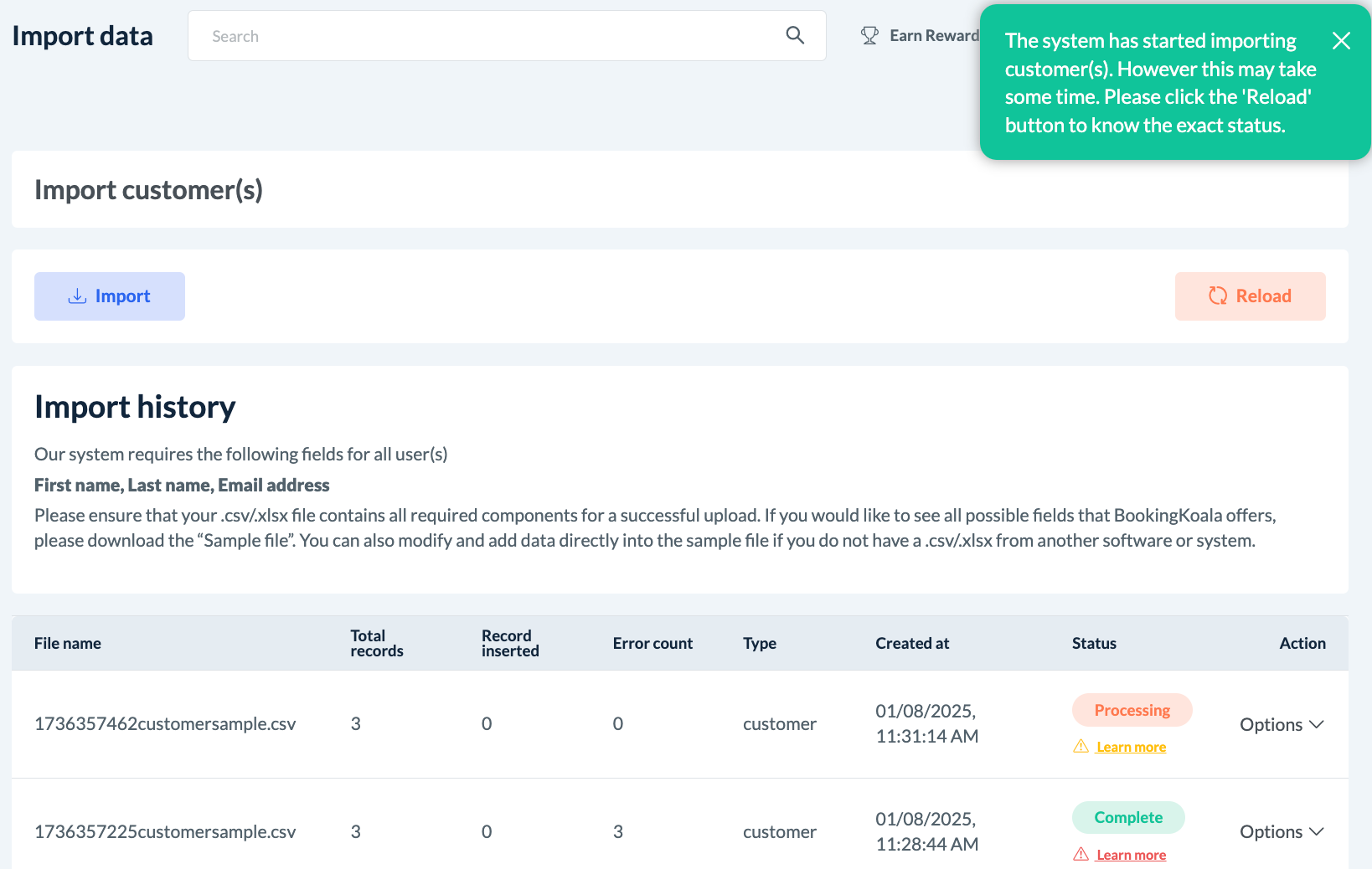1372x869 pixels.
Task: Click the Earn Rewards trophy icon
Action: 869,36
